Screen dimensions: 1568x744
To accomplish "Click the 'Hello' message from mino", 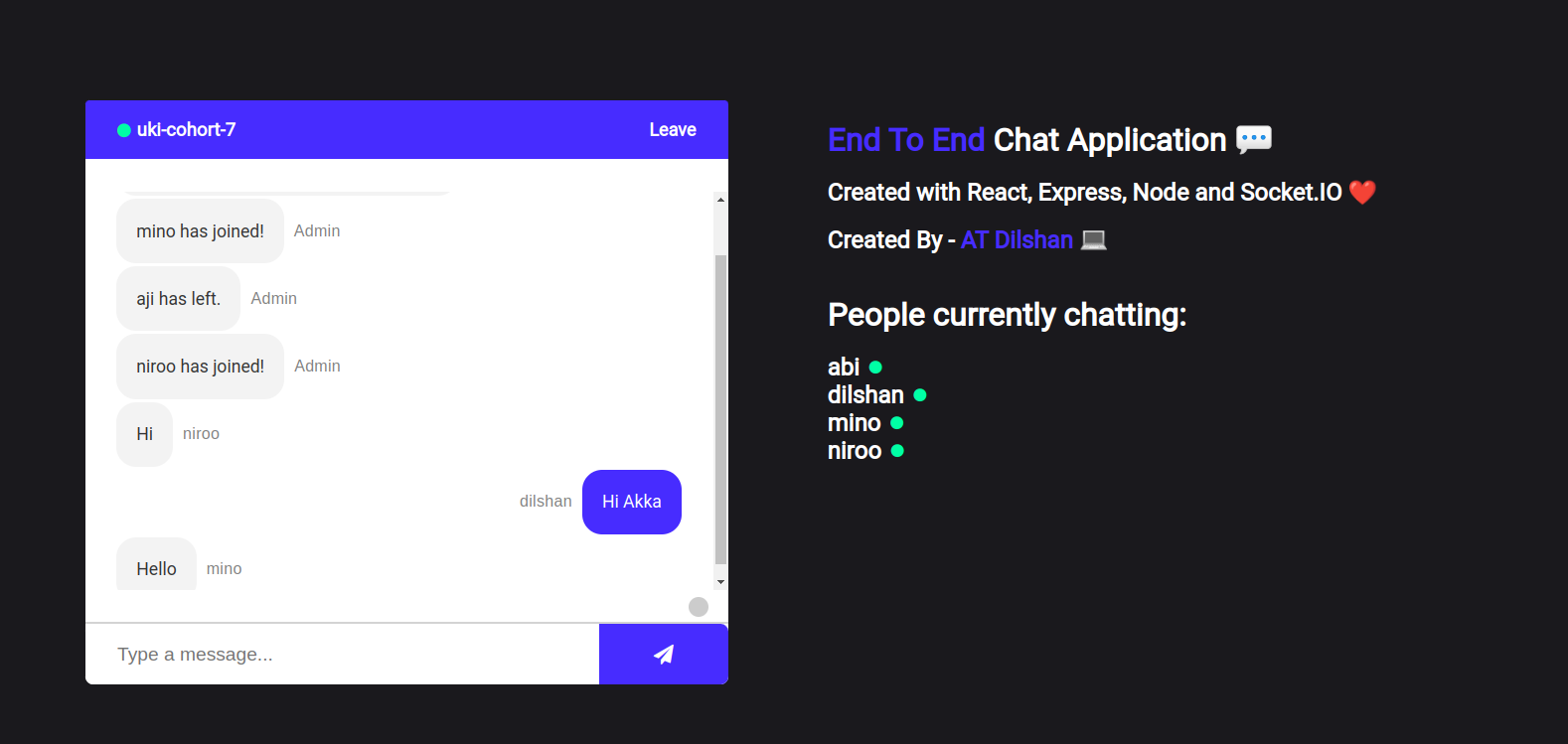I will point(157,567).
